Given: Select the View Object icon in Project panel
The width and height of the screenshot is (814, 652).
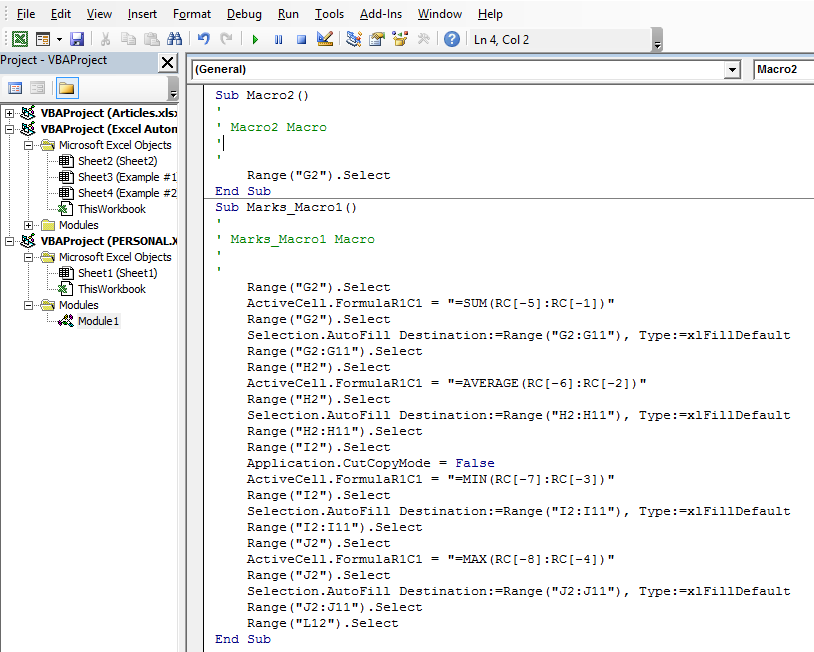Looking at the screenshot, I should (x=38, y=89).
